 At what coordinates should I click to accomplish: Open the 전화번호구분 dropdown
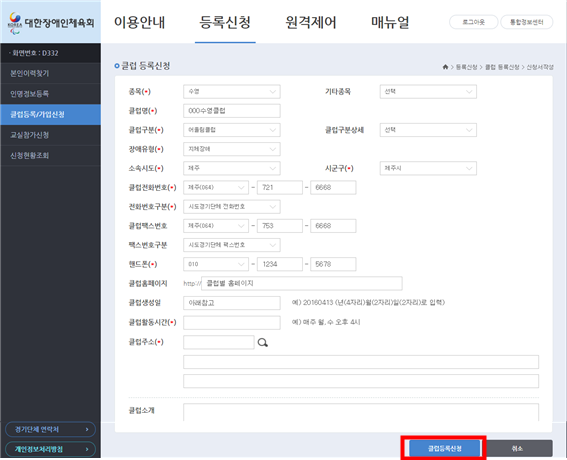[x=232, y=206]
